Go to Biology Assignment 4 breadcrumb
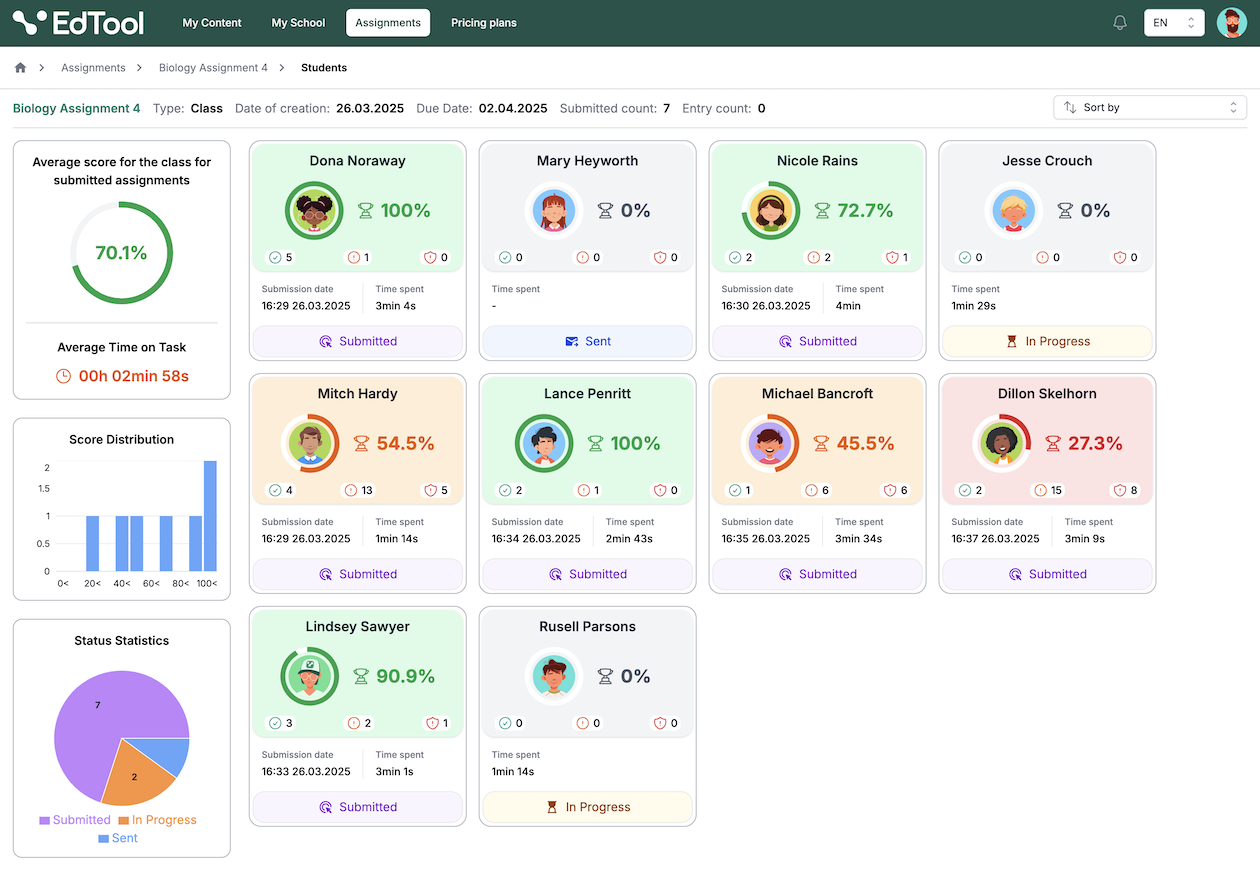Image resolution: width=1260 pixels, height=874 pixels. (213, 68)
